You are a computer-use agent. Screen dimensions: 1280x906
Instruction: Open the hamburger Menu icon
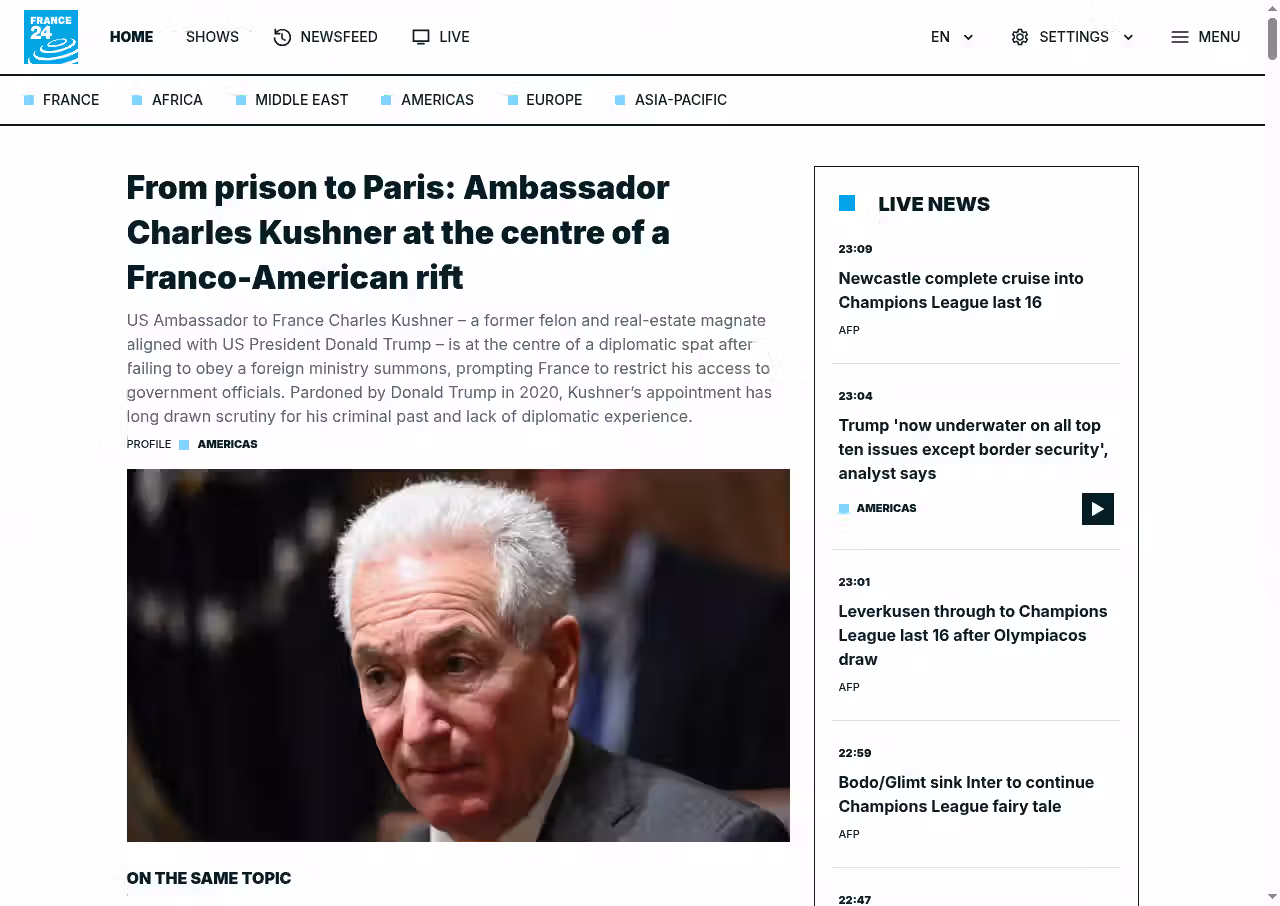pos(1180,37)
